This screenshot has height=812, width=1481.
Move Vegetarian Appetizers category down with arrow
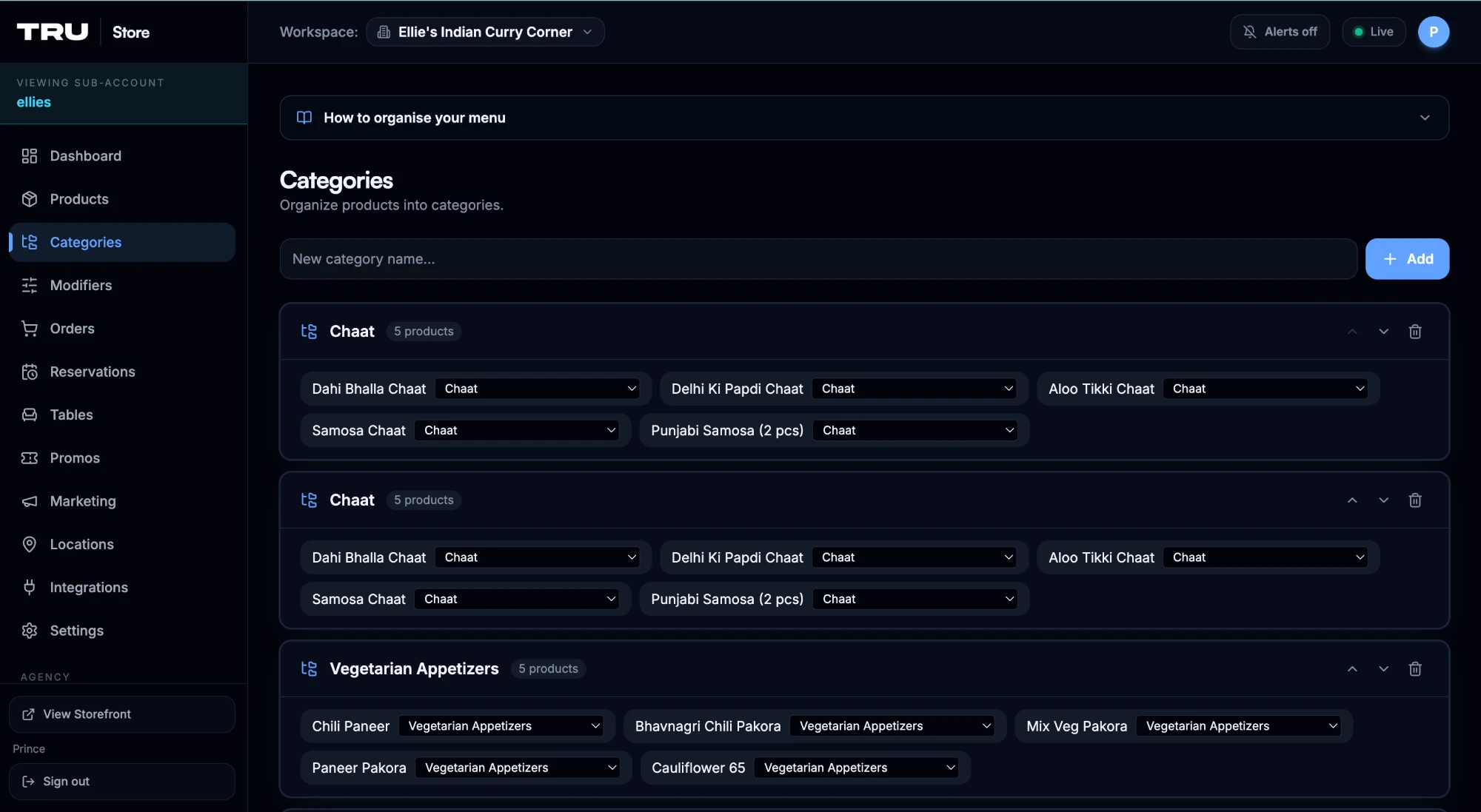[x=1383, y=669]
